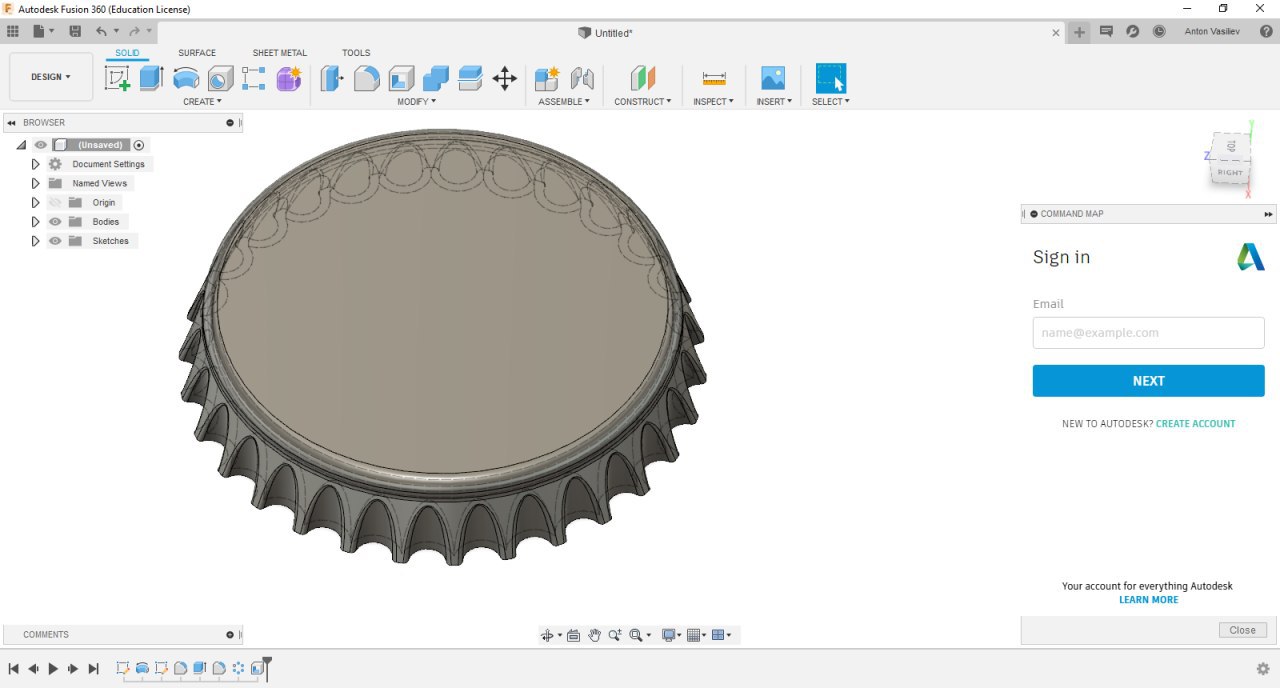Open the Measure tool

tap(714, 78)
